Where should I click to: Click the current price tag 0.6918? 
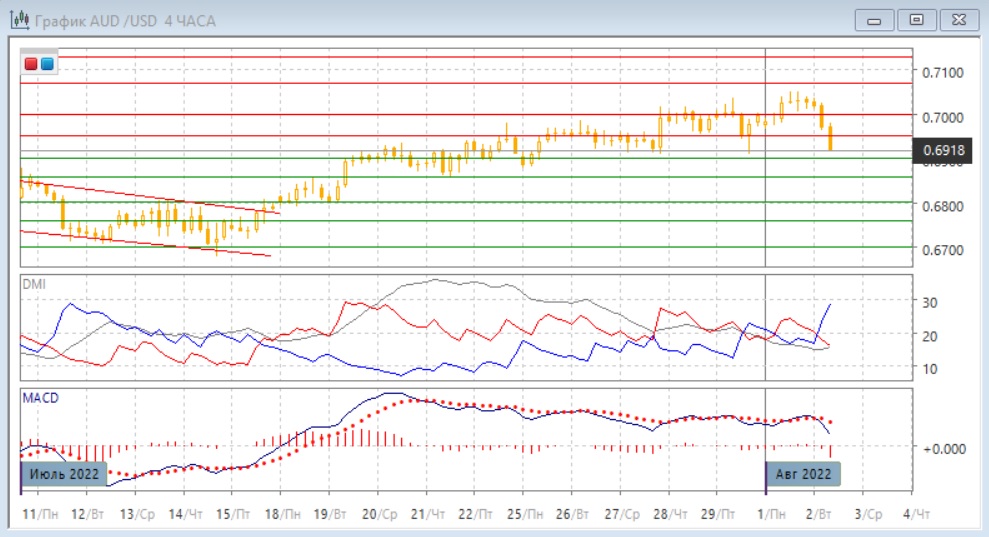944,151
